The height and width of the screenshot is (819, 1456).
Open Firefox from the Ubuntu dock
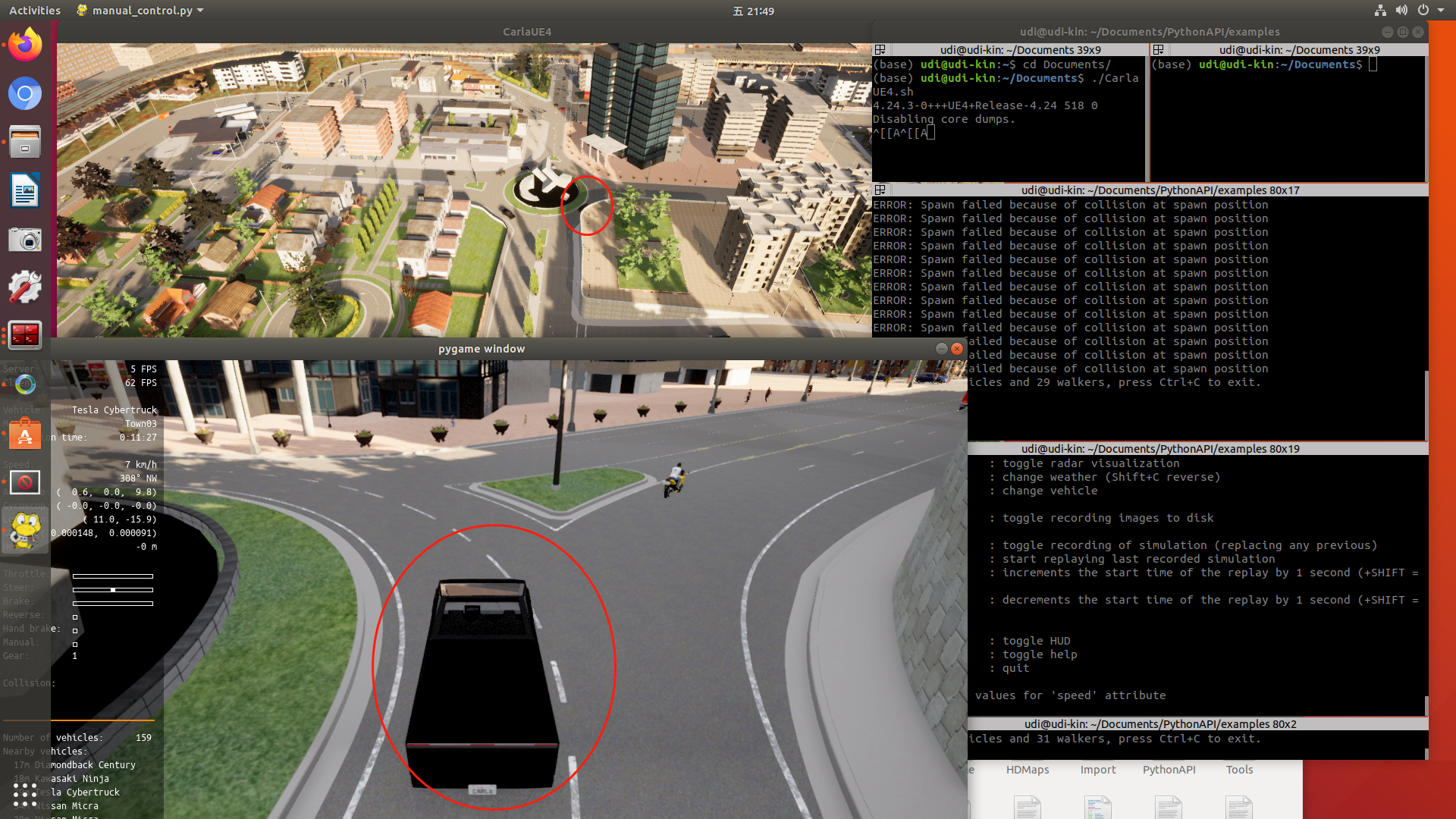(x=25, y=45)
